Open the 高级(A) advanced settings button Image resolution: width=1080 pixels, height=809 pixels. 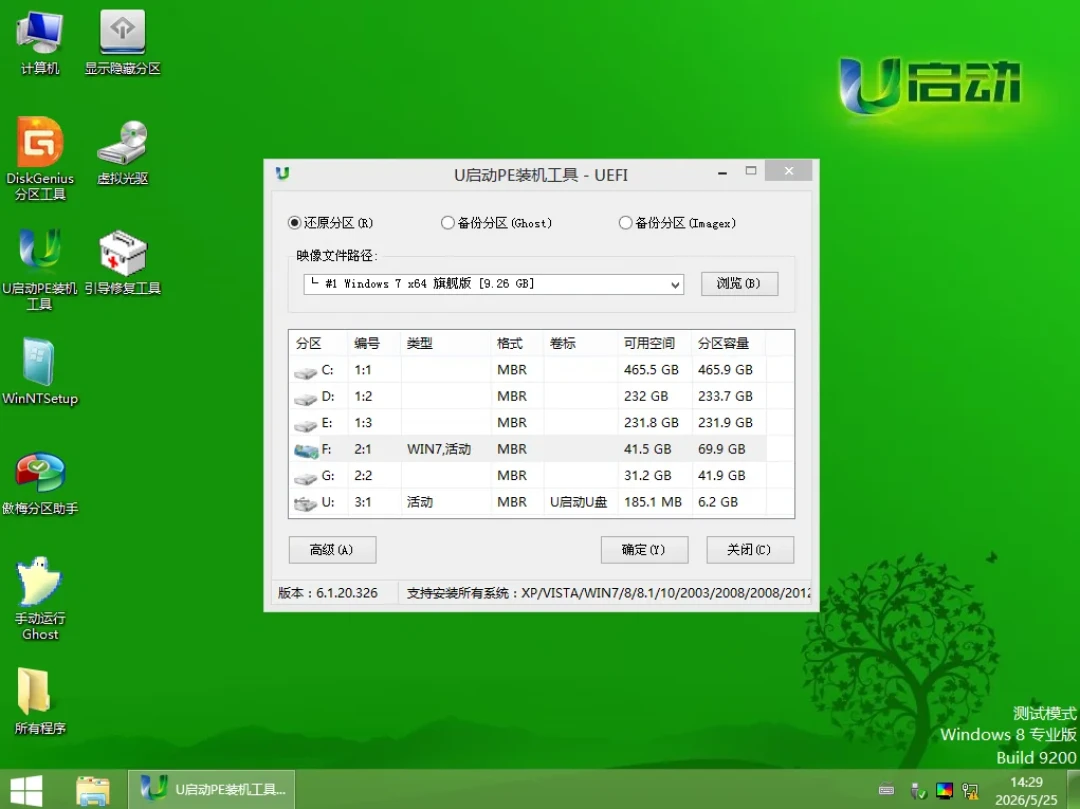tap(332, 549)
